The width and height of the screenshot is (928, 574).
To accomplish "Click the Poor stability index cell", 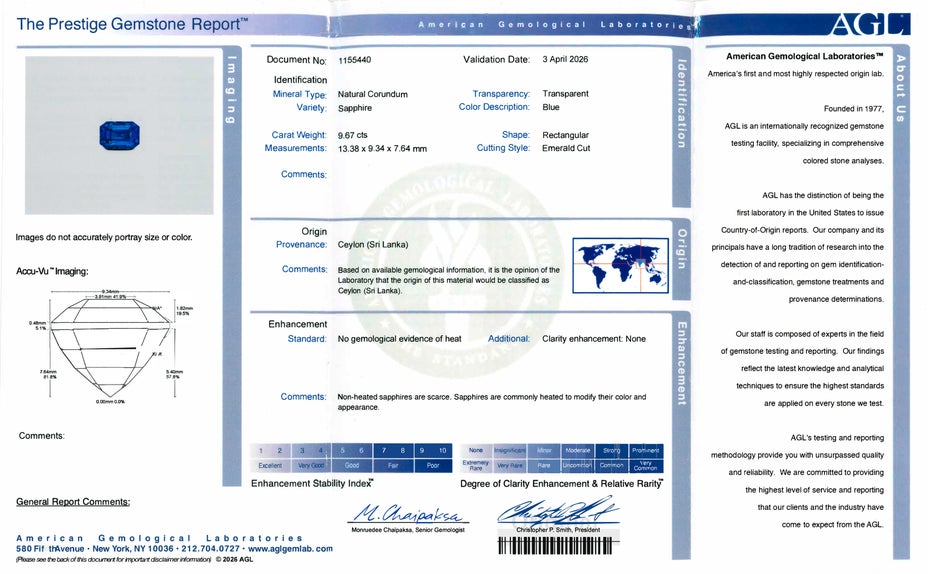I will (433, 466).
